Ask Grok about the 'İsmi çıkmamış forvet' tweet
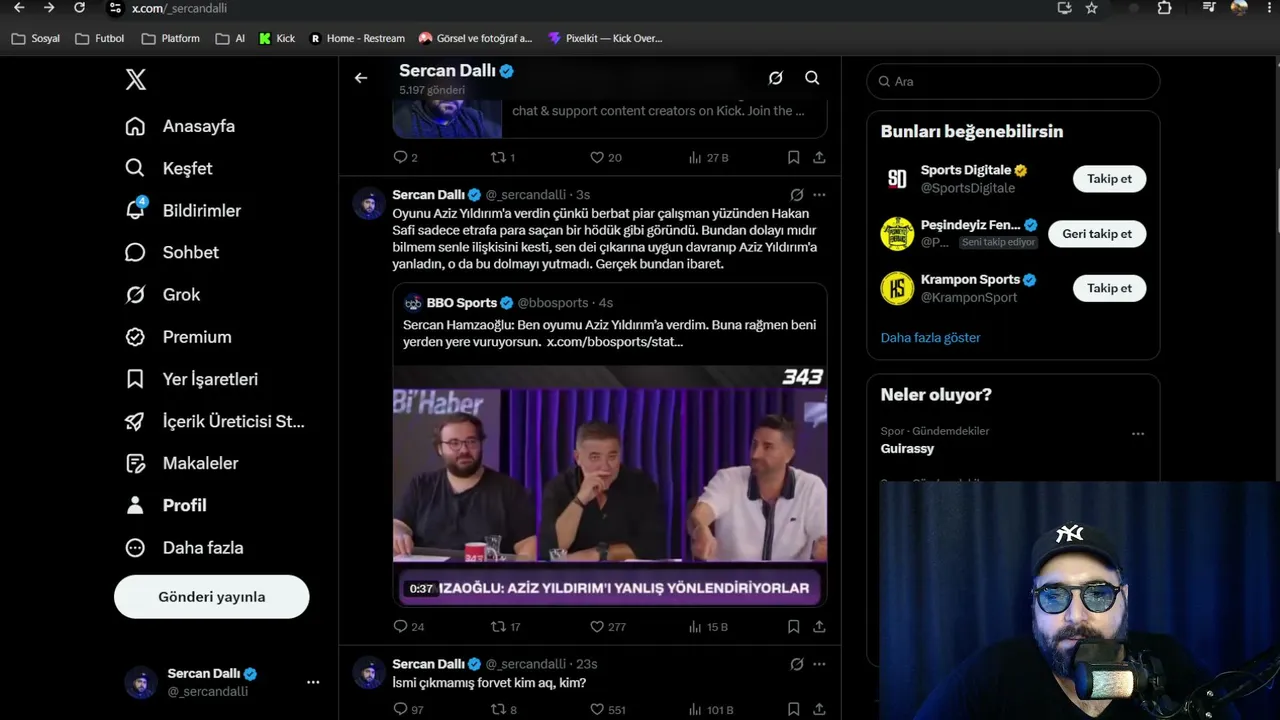This screenshot has height=720, width=1280. 797,664
